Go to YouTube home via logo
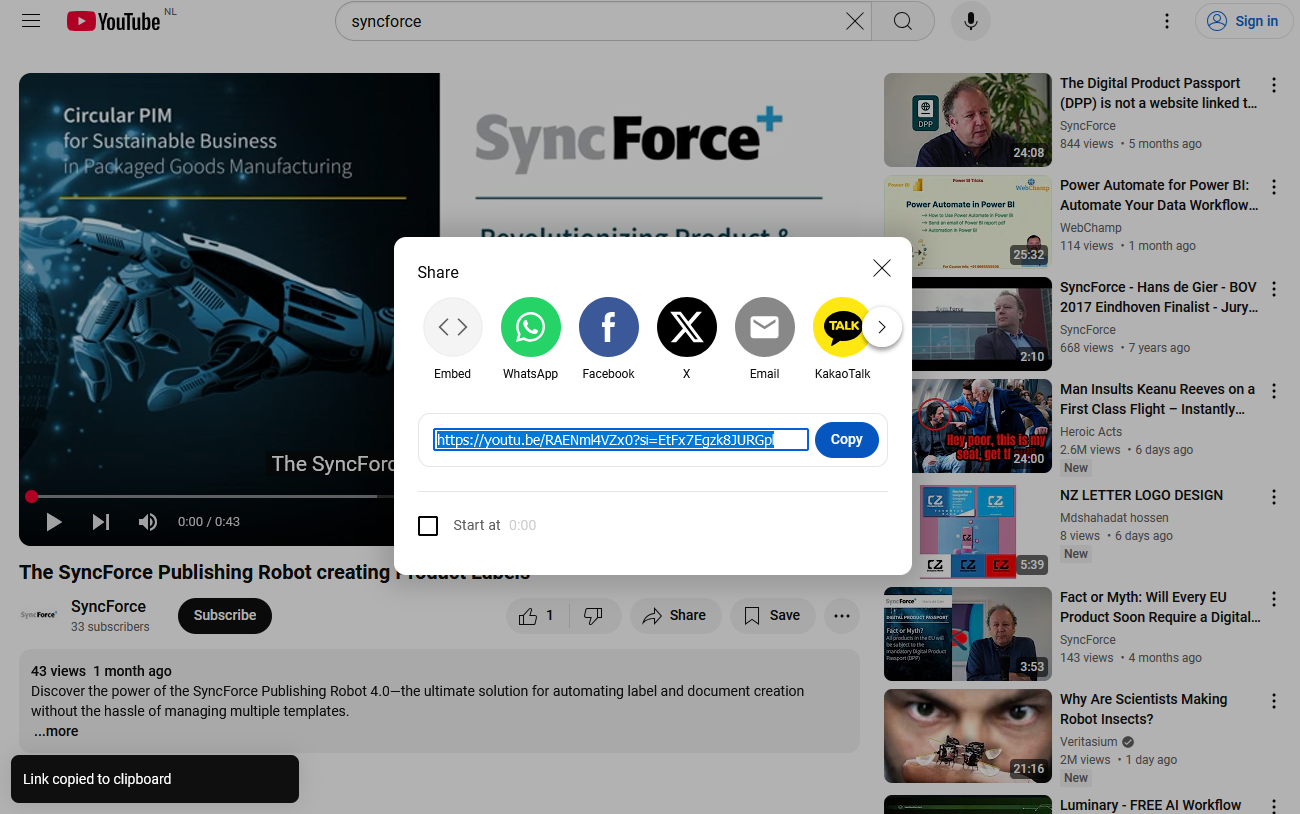Screen dimensions: 1300x814 [114, 21]
